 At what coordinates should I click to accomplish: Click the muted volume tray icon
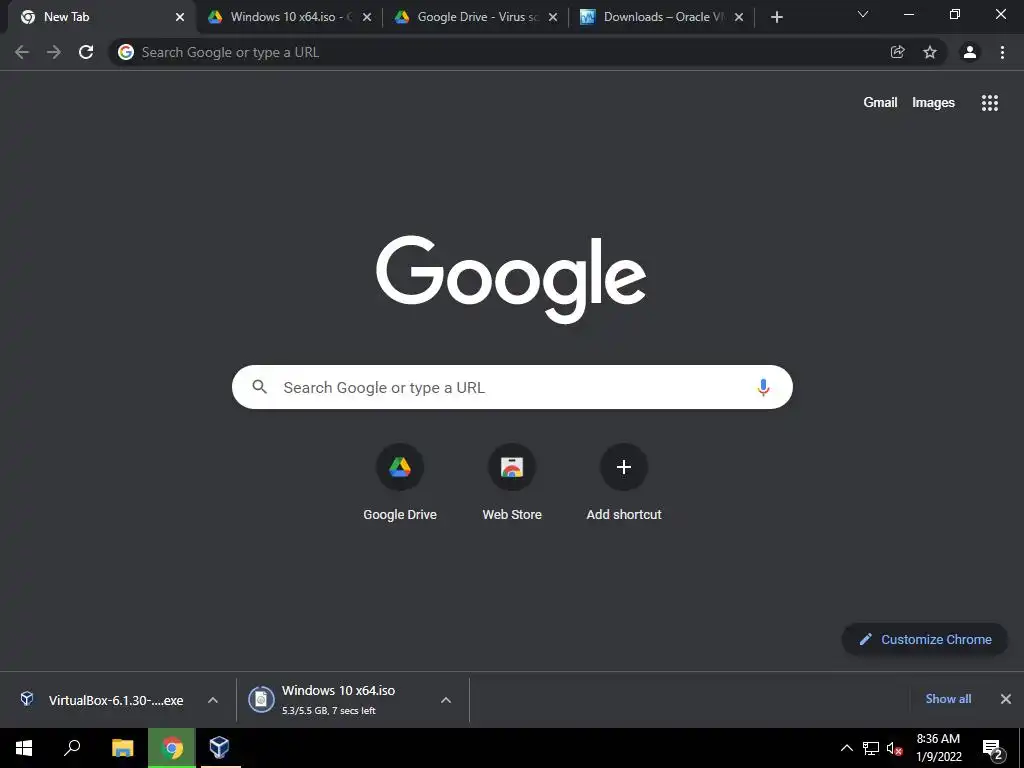[x=894, y=748]
